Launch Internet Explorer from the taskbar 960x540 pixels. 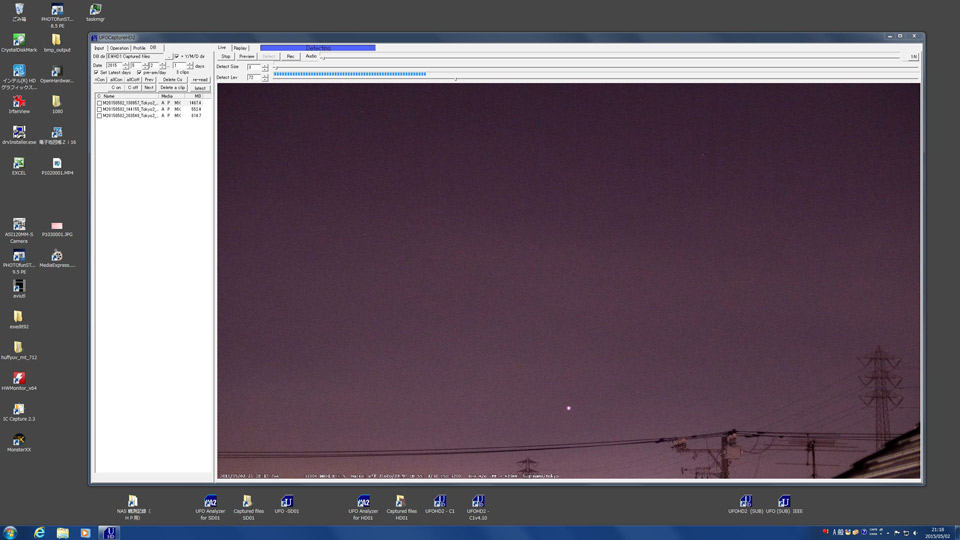point(39,533)
